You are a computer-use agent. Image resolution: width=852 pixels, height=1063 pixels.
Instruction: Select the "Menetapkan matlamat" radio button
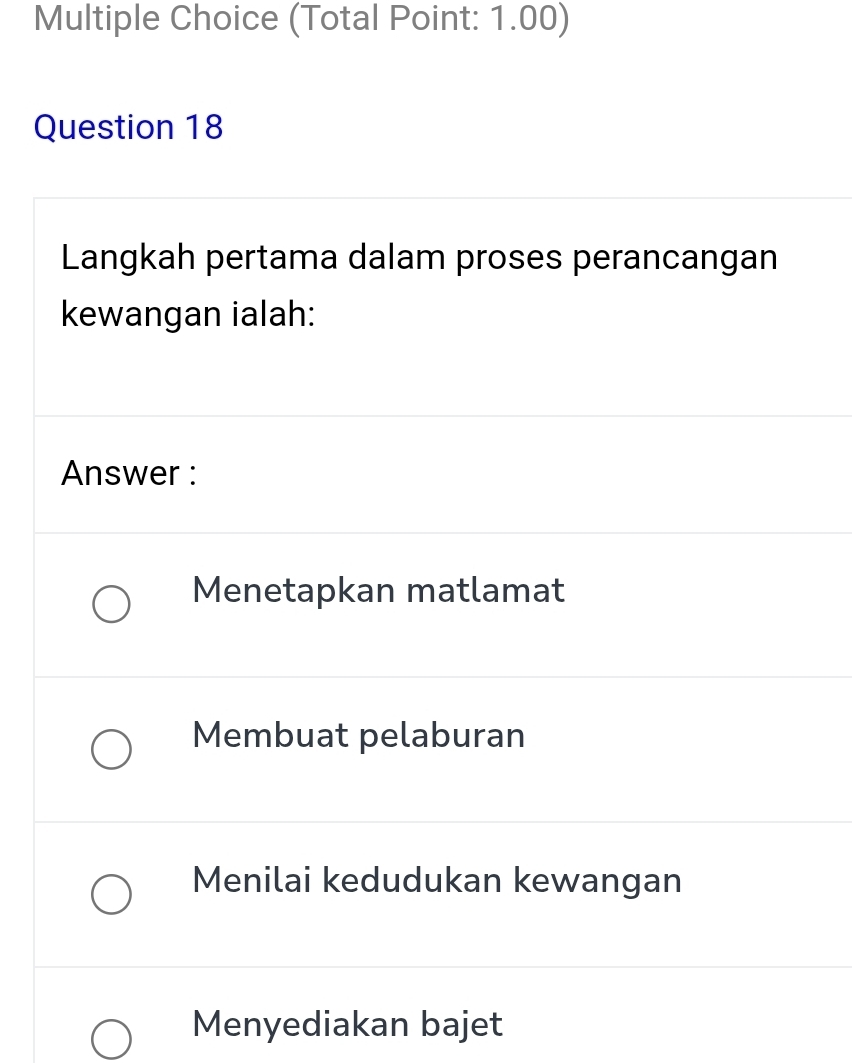(111, 605)
